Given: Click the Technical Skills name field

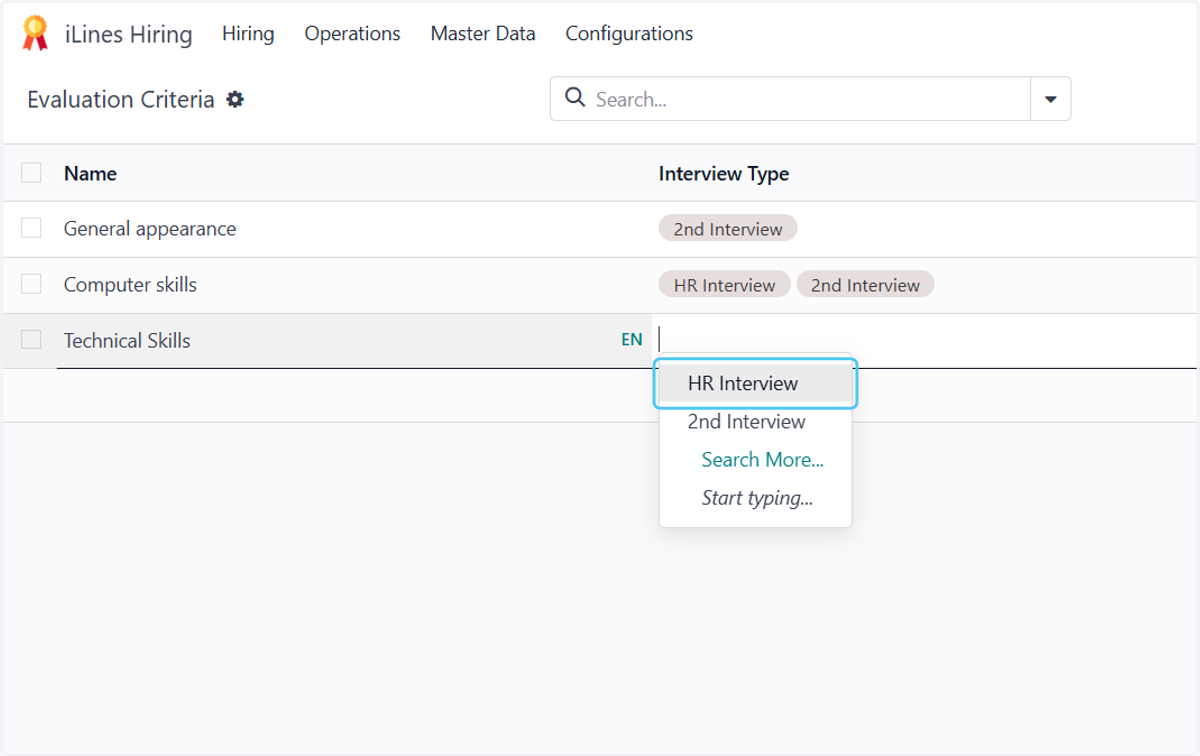Looking at the screenshot, I should pyautogui.click(x=335, y=340).
